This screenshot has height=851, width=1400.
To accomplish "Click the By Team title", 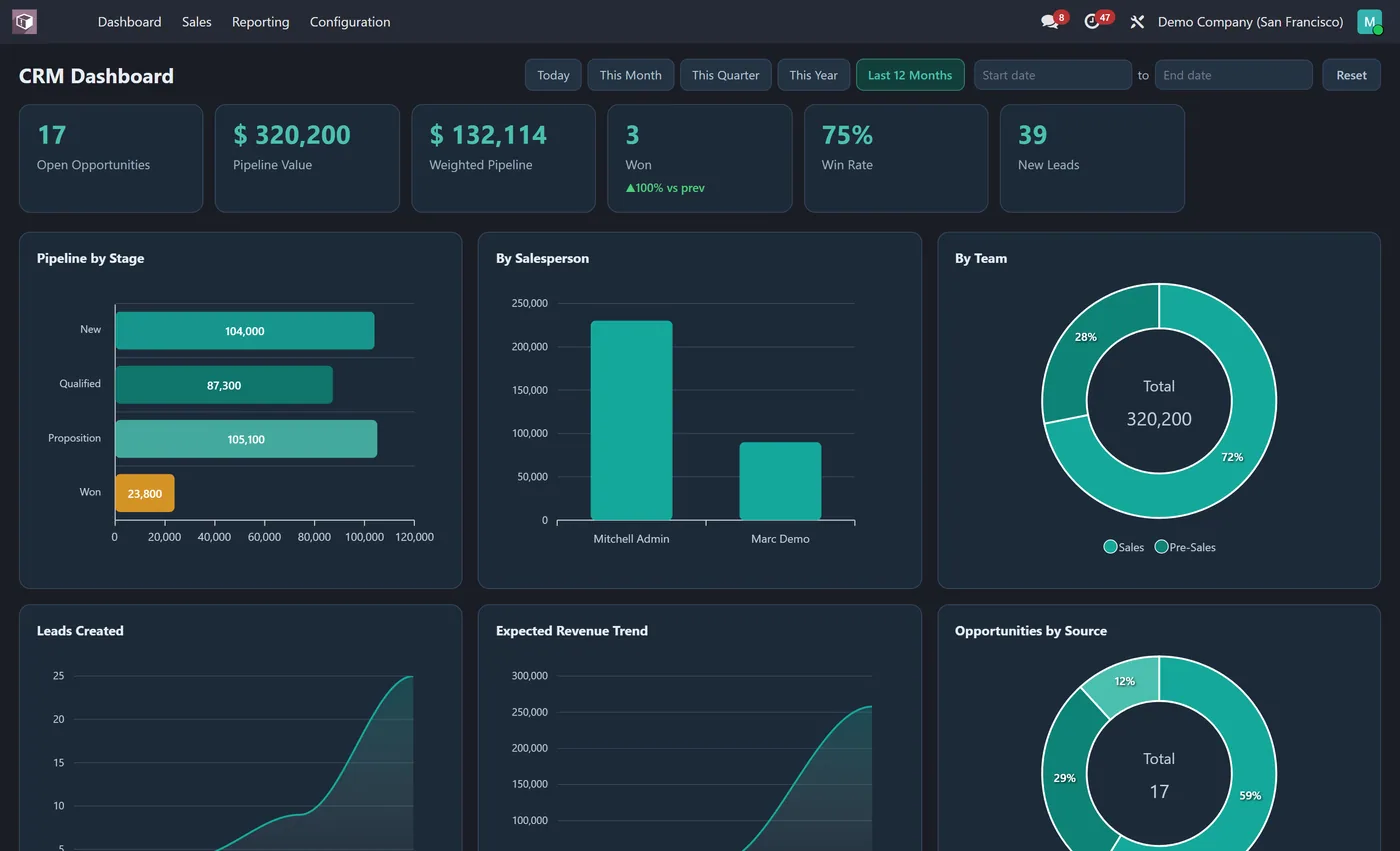I will (981, 258).
